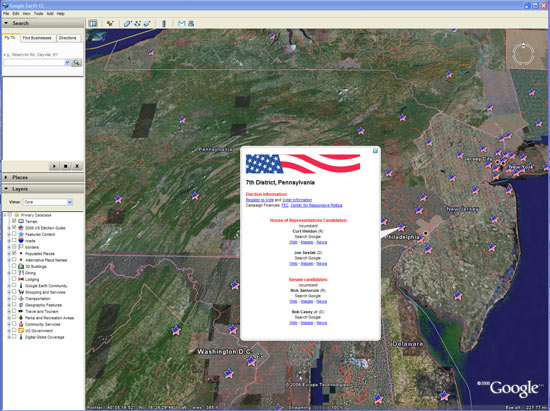Expand the Geographic Features tree node
The height and width of the screenshot is (411, 550).
coord(9,305)
